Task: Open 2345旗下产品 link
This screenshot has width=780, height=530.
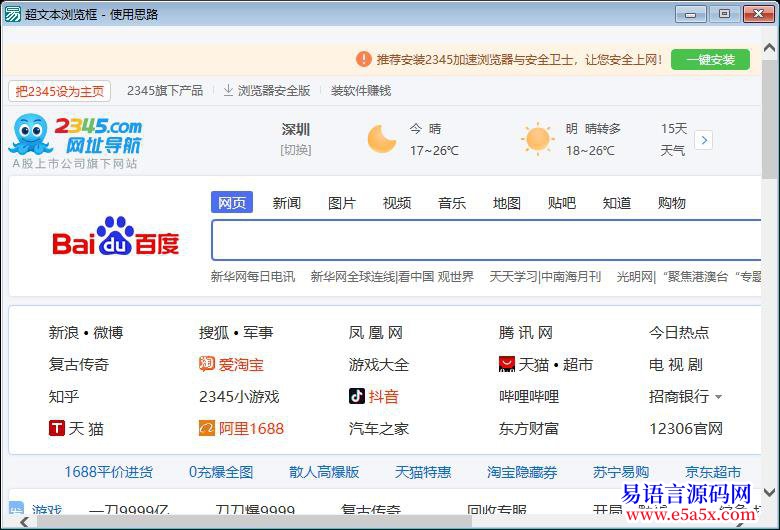Action: point(165,91)
